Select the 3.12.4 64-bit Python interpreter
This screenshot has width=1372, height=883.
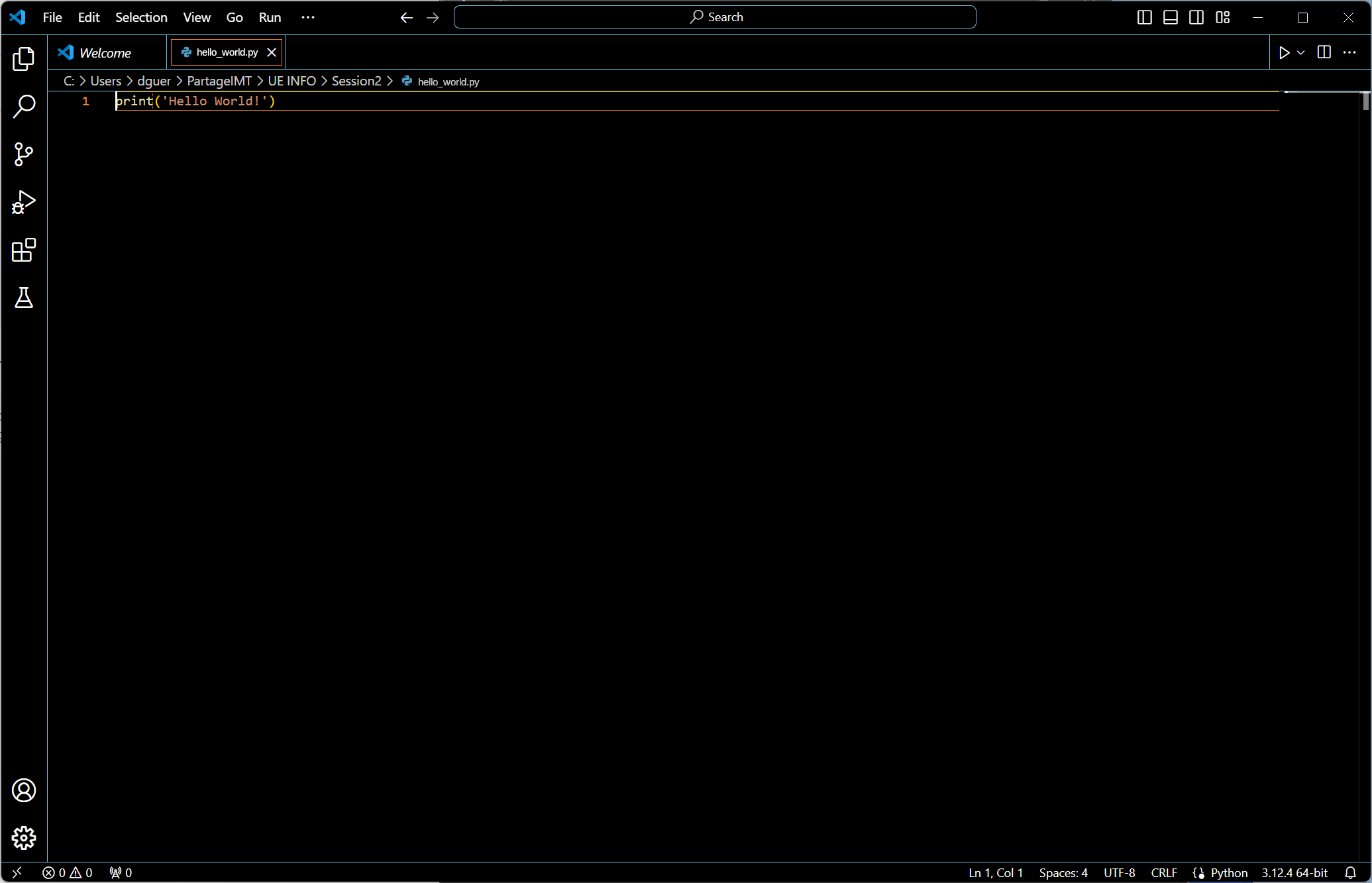[1294, 872]
